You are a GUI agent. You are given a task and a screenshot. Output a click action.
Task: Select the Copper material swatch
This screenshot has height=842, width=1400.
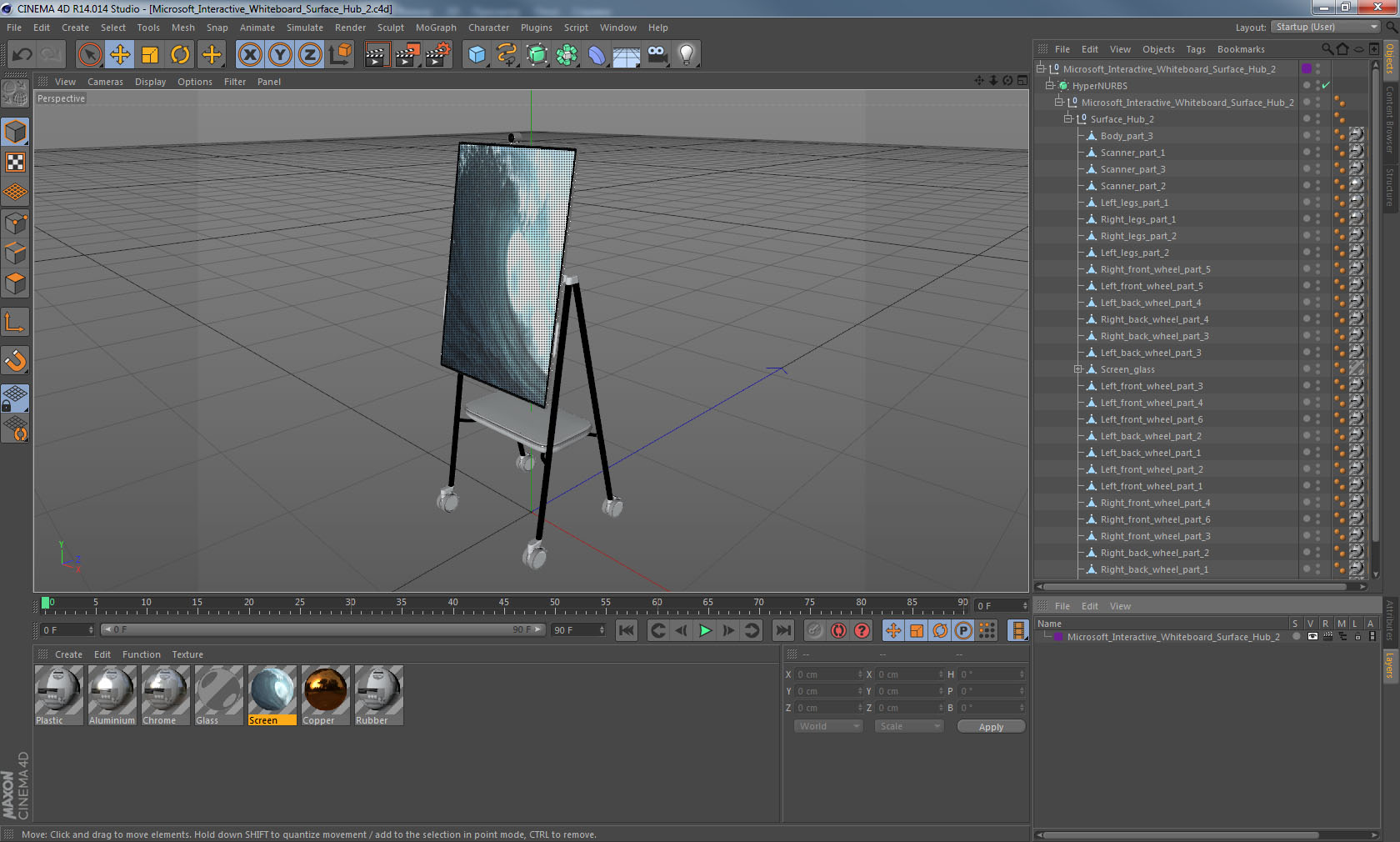tap(325, 695)
